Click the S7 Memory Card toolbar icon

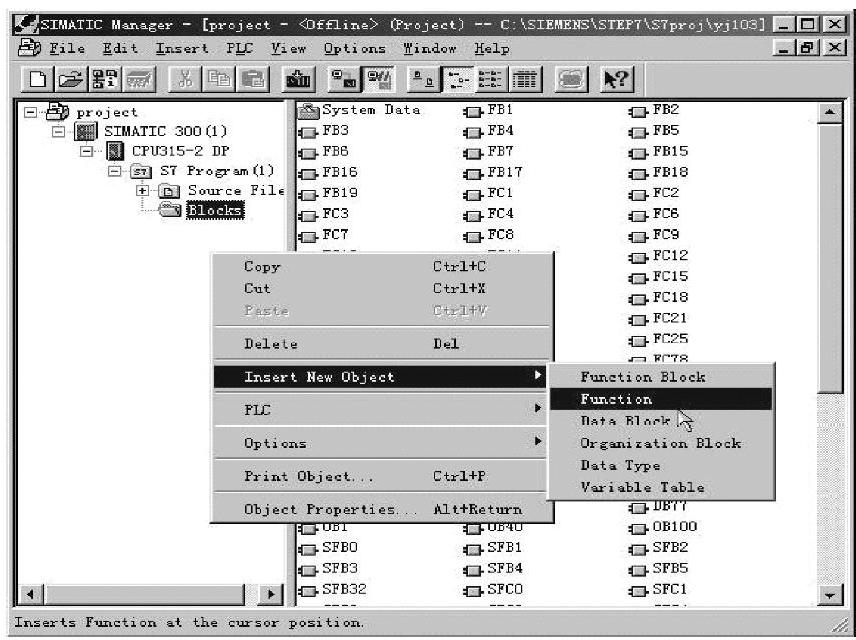[x=139, y=80]
